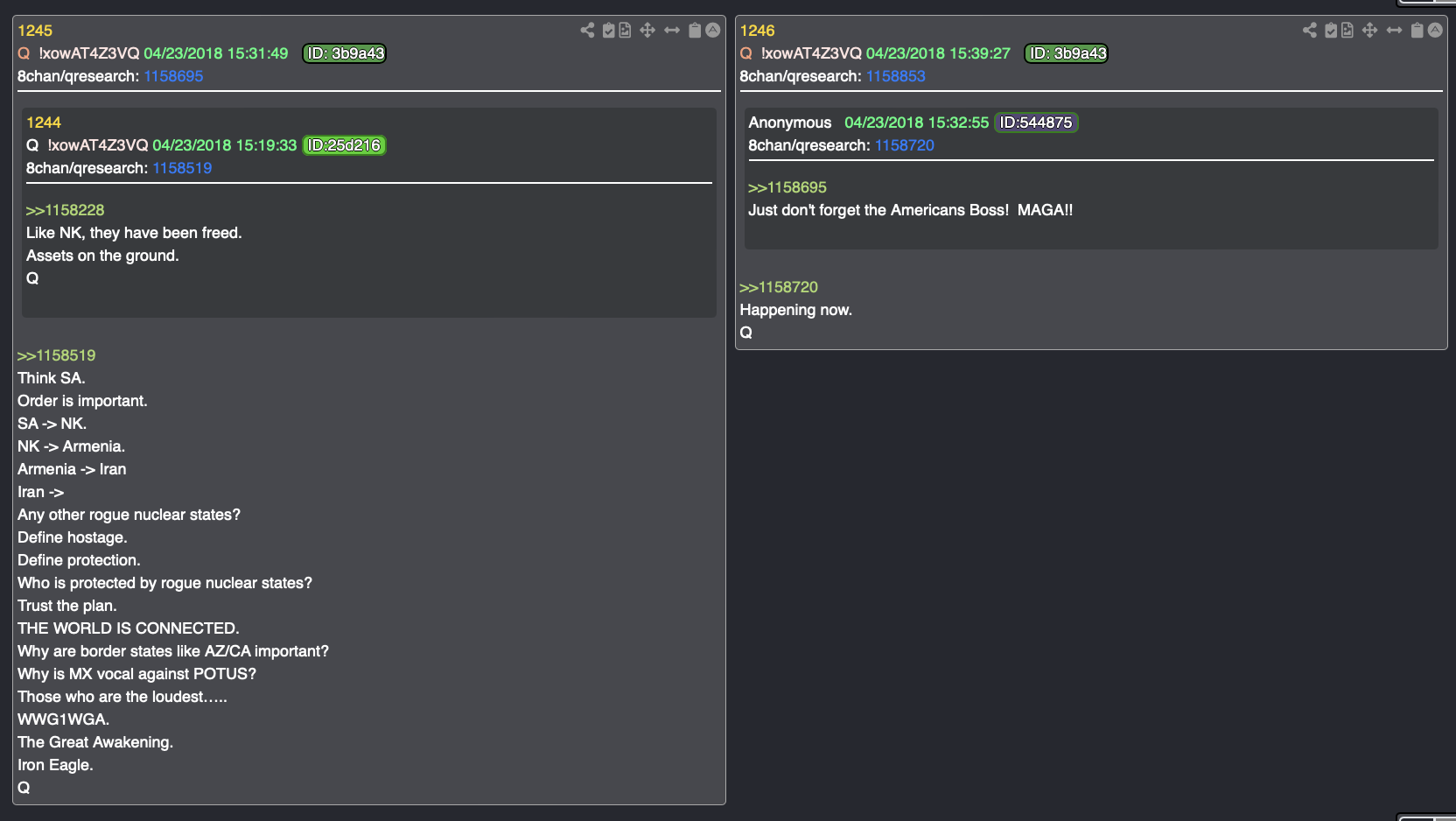Click 'Why are border states like AZ/CA important?'
This screenshot has height=821, width=1456.
pyautogui.click(x=173, y=651)
